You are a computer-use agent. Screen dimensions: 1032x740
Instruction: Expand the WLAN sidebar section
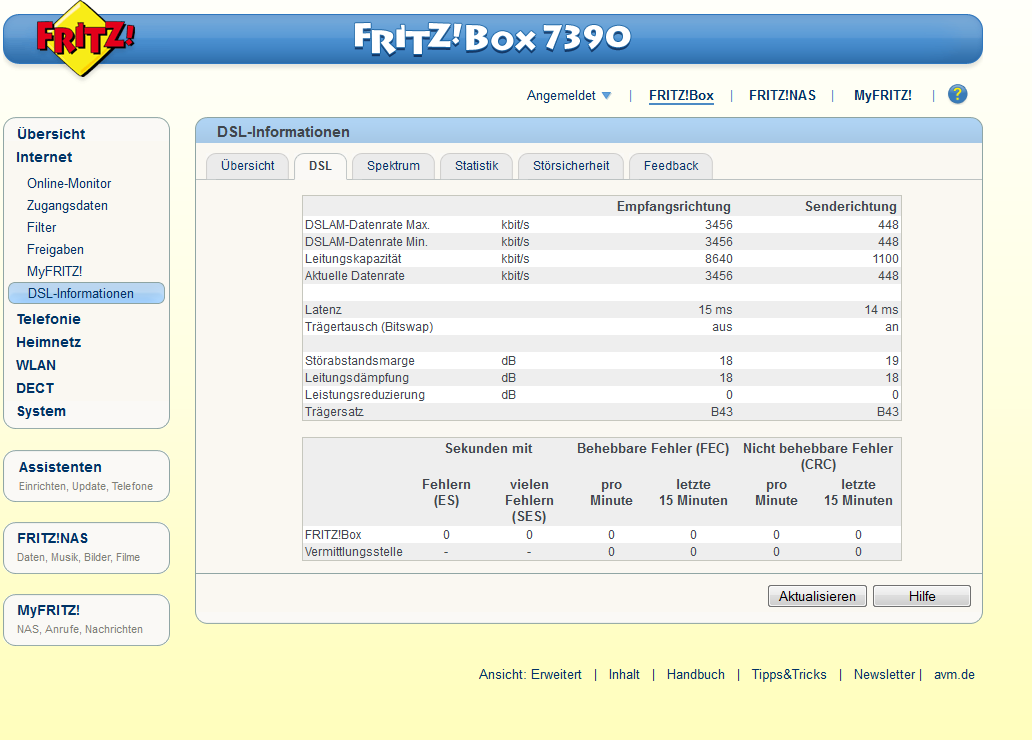(36, 365)
